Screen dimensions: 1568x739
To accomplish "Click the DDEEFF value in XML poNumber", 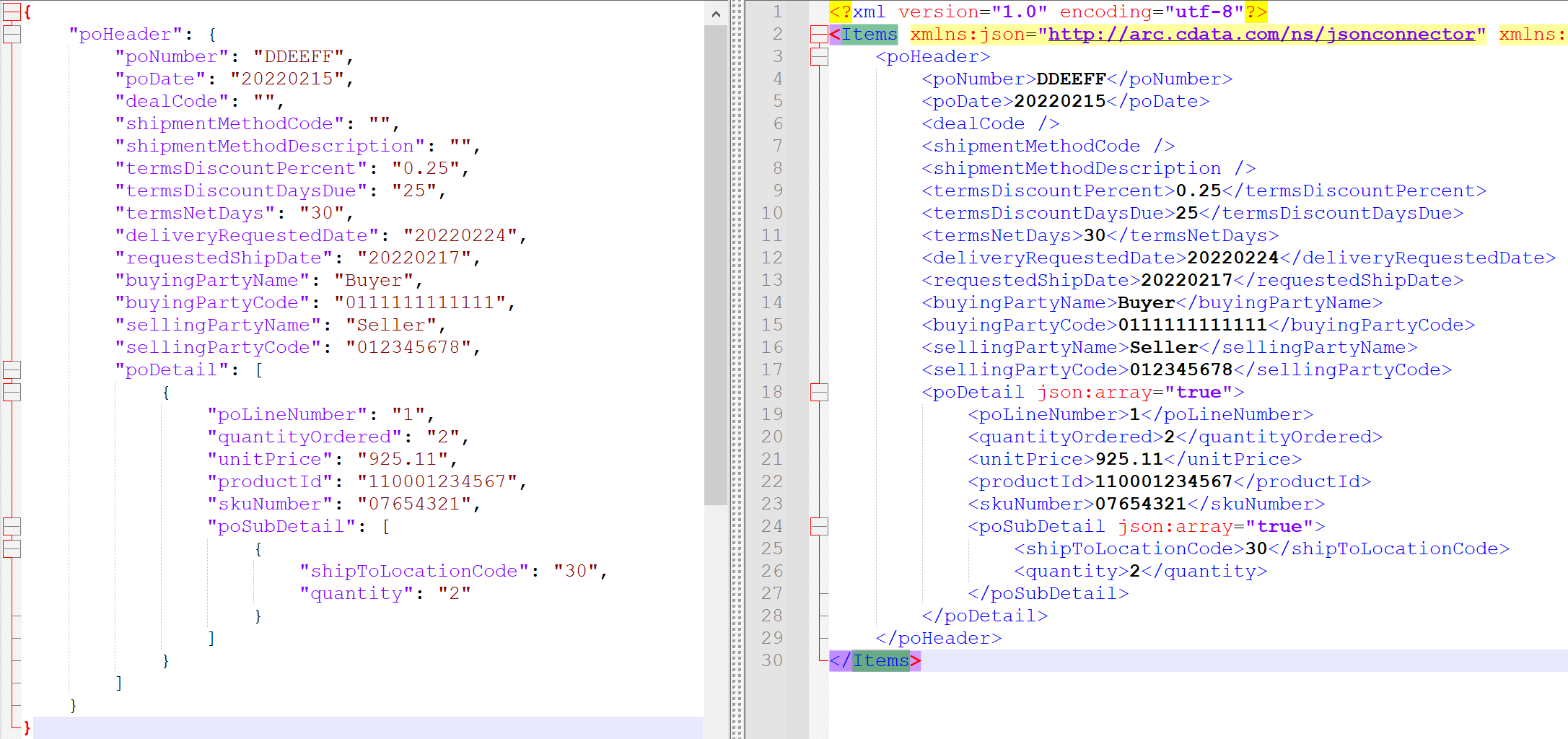I will click(1072, 79).
